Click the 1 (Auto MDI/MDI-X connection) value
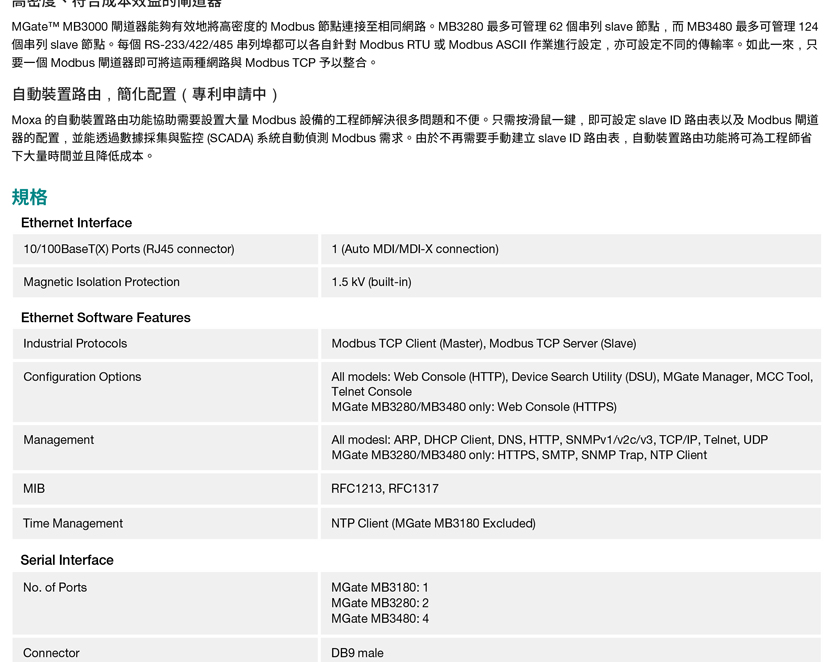 point(415,249)
